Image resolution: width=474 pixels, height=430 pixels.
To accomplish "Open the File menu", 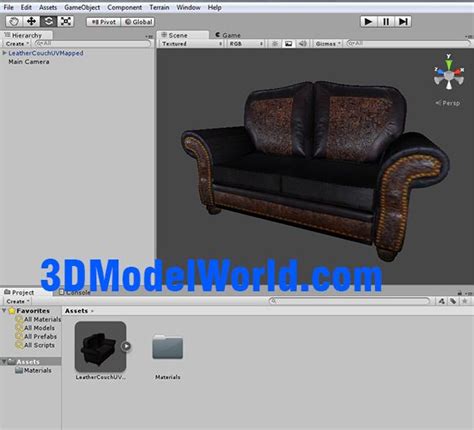I will click(x=9, y=7).
